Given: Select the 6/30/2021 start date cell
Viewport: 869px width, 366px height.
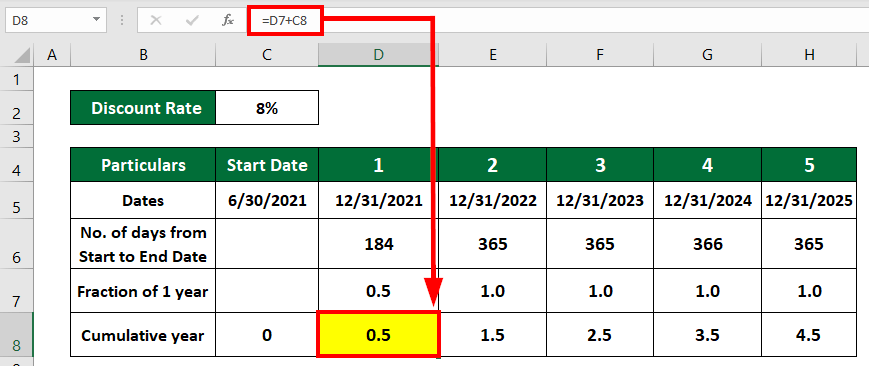Looking at the screenshot, I should [x=267, y=200].
